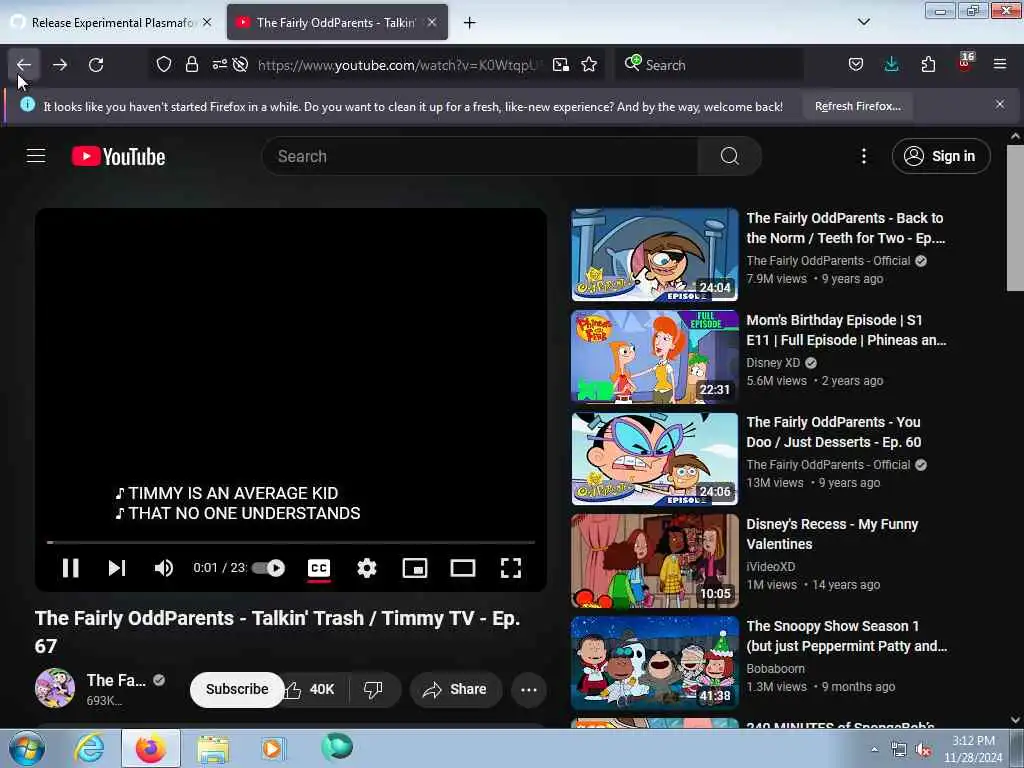Select The Fairly OddParents tab
This screenshot has height=768, width=1024.
pos(337,22)
